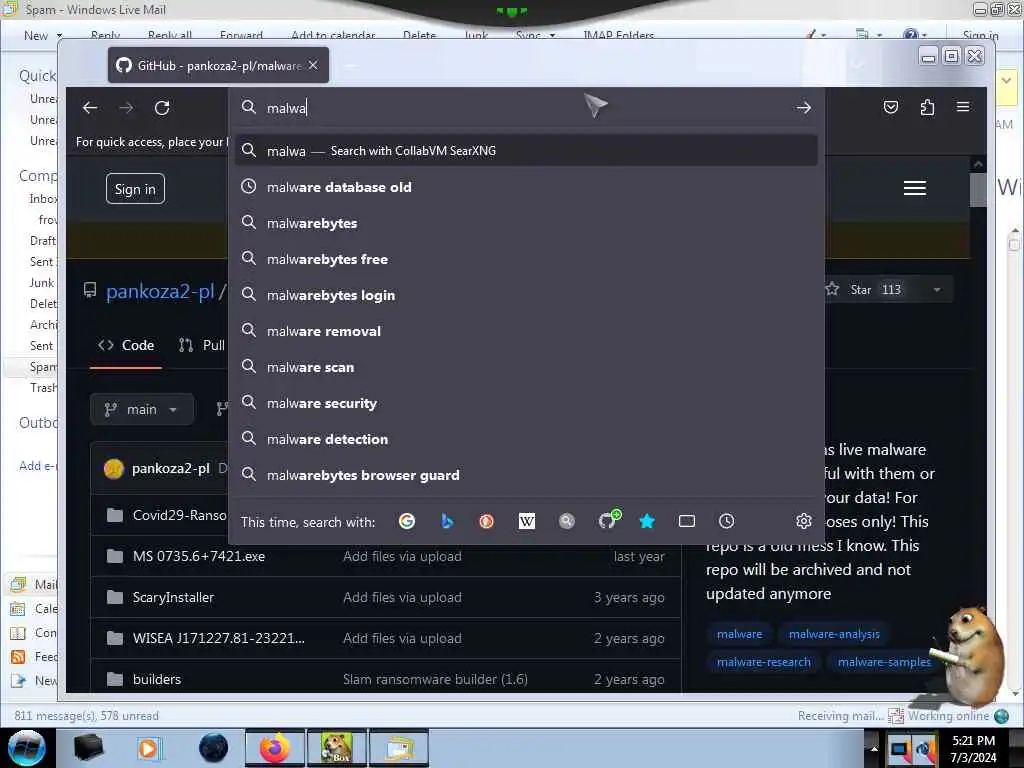Select suggestion malwarebytes free
The height and width of the screenshot is (768, 1024).
(526, 259)
